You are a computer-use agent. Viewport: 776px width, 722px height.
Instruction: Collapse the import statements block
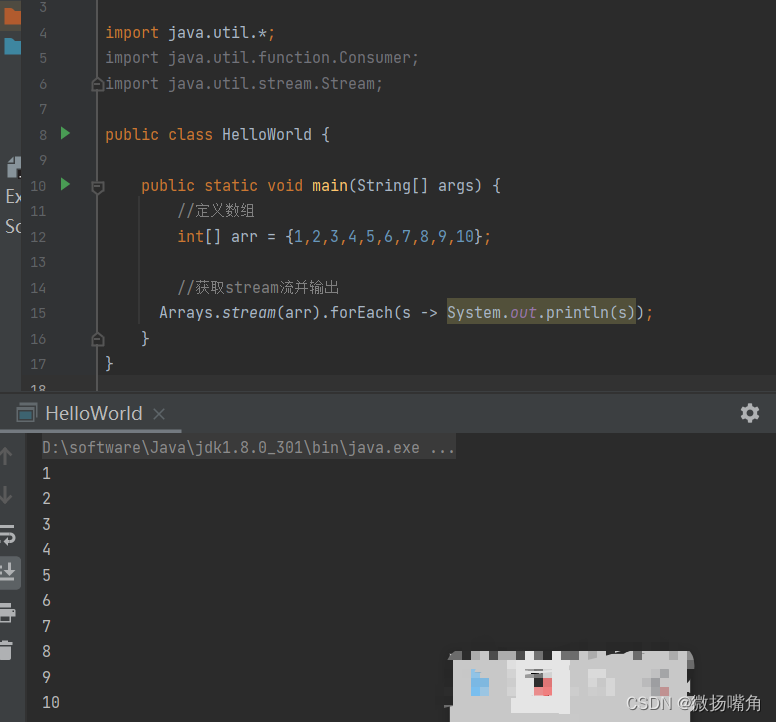coord(97,85)
